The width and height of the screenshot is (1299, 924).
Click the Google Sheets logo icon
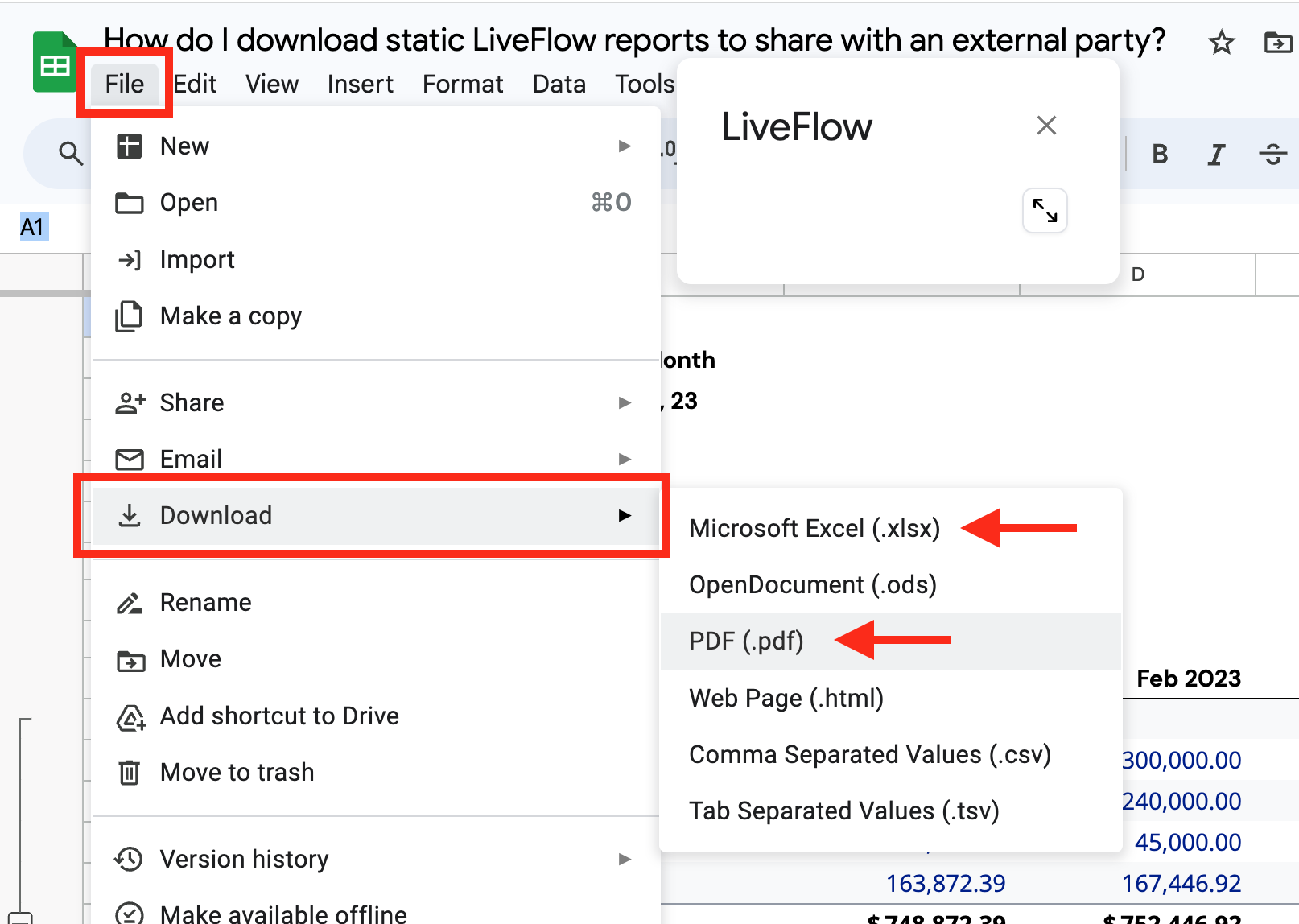tap(55, 63)
